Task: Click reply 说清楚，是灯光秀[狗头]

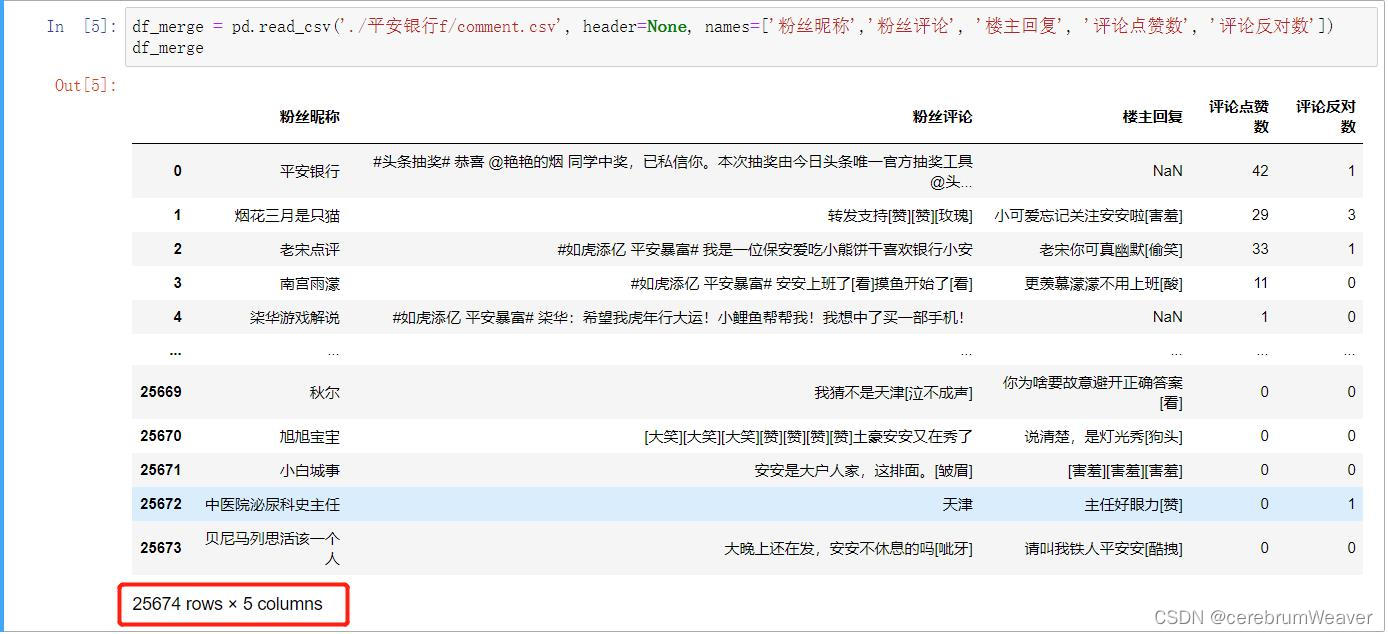Action: (x=1103, y=436)
